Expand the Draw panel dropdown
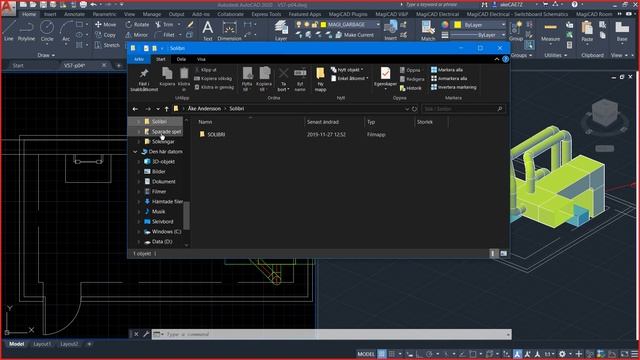This screenshot has width=640, height=360. coord(46,55)
